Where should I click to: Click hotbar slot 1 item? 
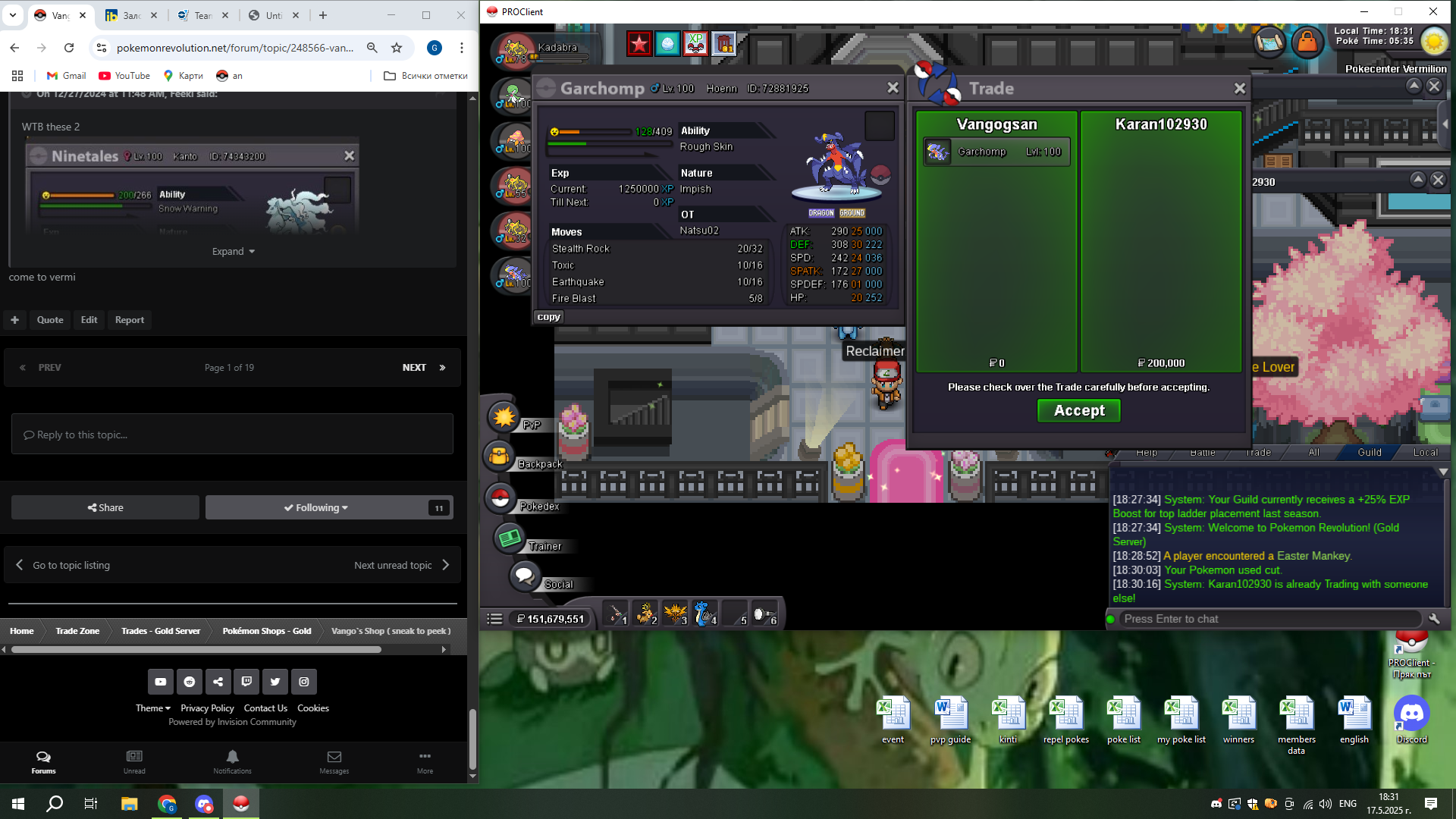click(x=617, y=613)
